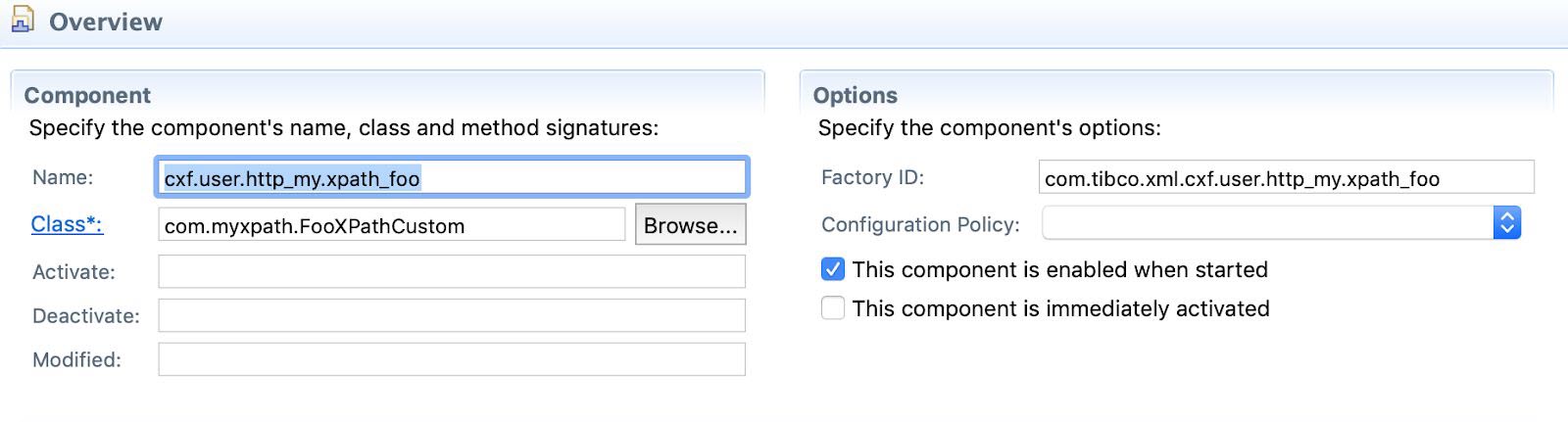Screen dimensions: 1568x422
Task: Focus the Factory ID text field
Action: click(x=1286, y=177)
